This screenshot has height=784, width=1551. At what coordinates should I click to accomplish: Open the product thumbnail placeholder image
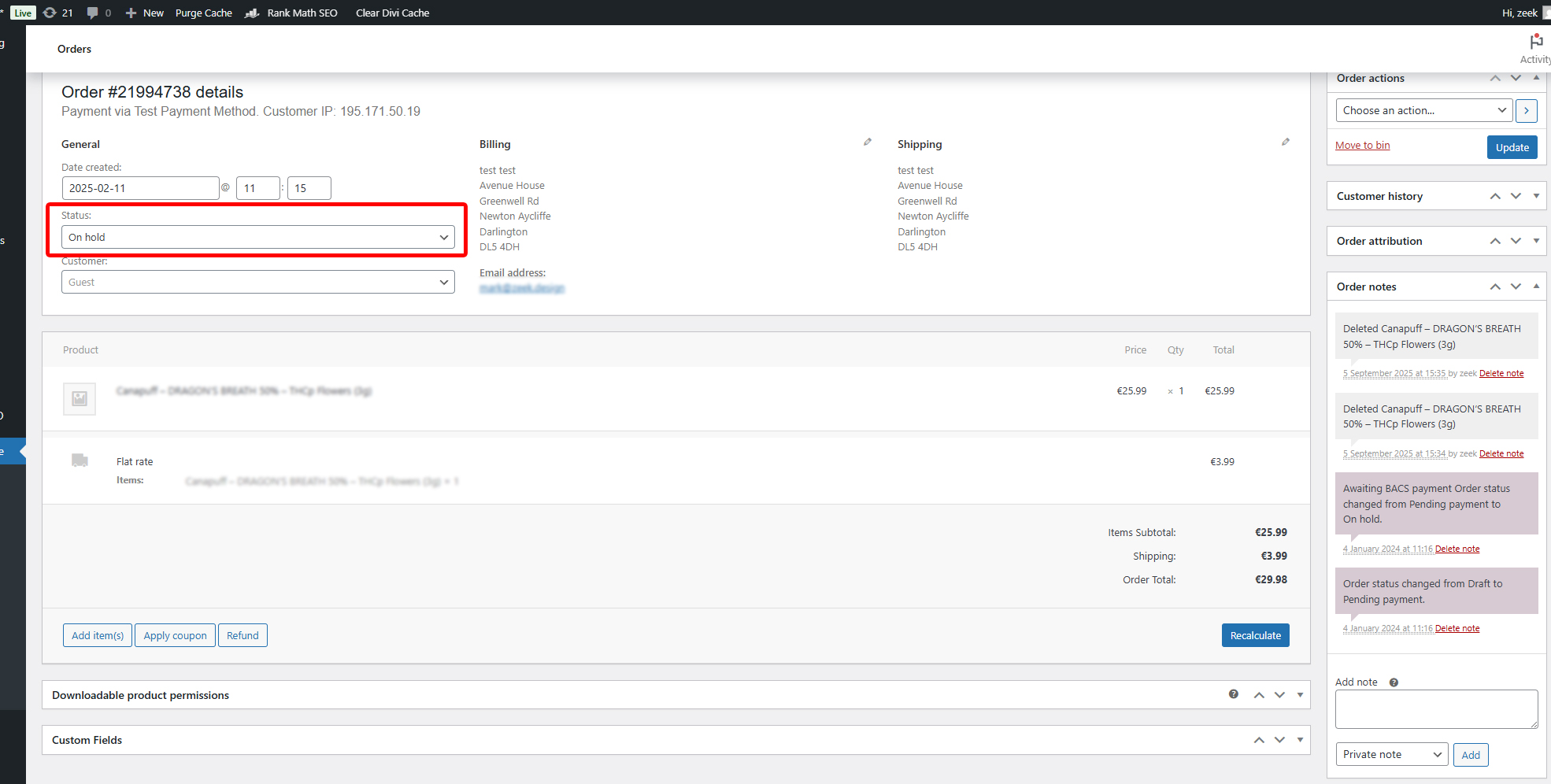[x=80, y=398]
